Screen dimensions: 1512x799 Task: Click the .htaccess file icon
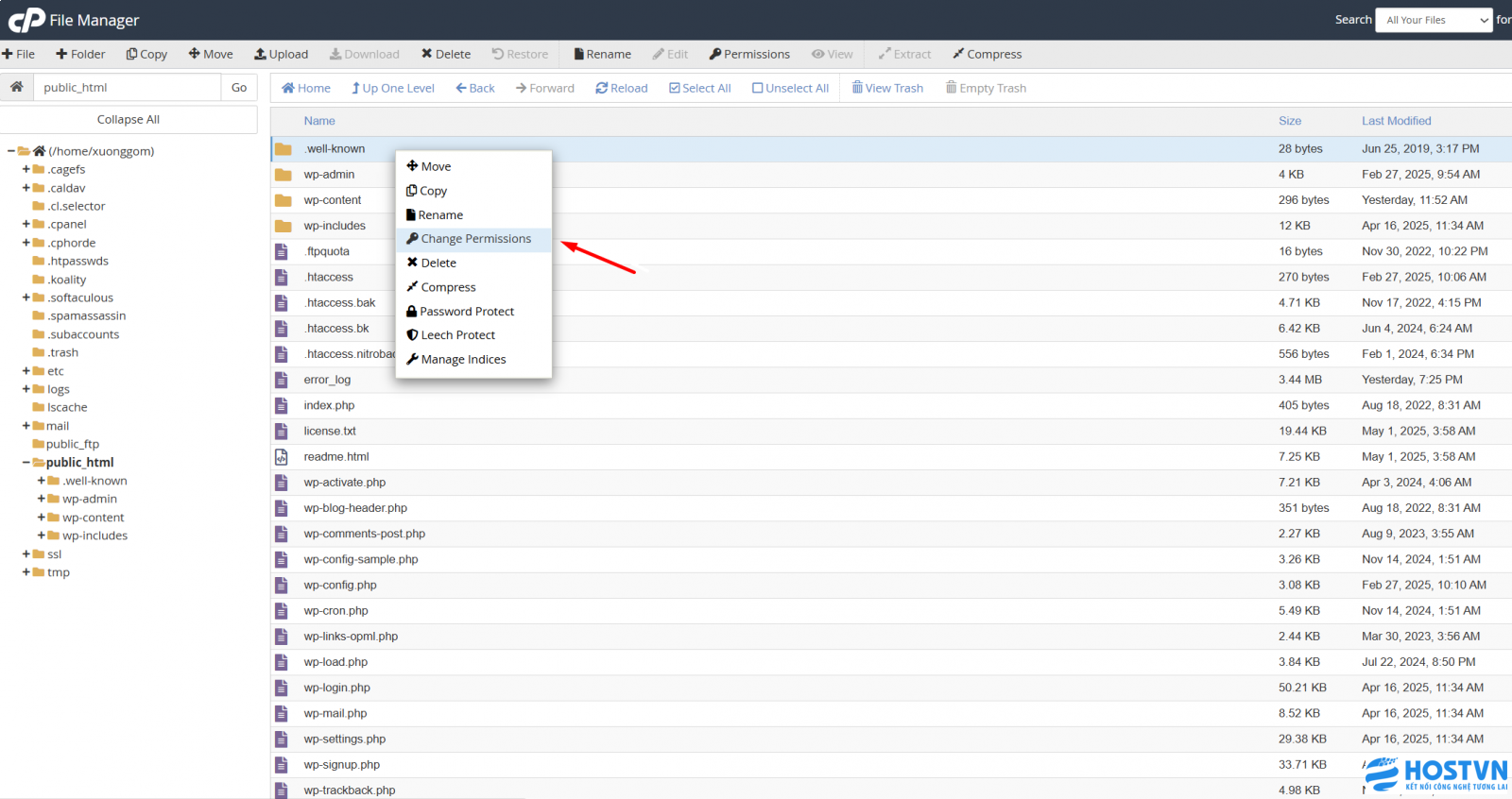[x=281, y=278]
